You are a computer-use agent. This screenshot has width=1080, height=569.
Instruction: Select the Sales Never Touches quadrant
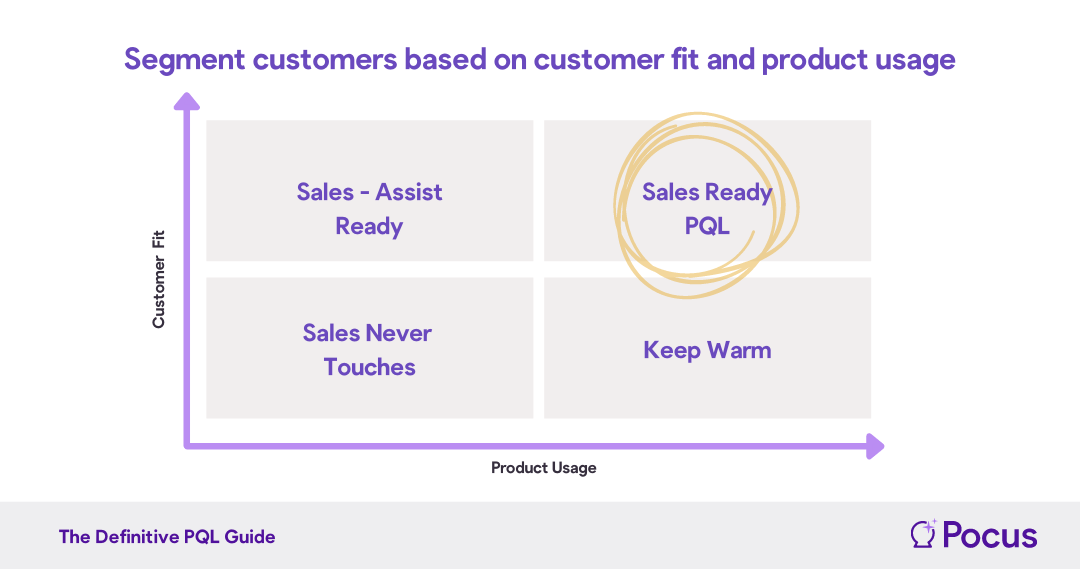(370, 348)
